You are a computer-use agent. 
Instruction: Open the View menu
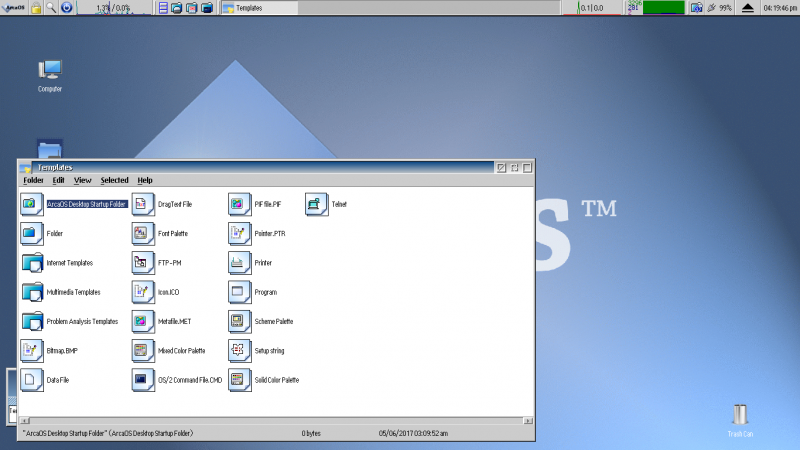pos(82,180)
